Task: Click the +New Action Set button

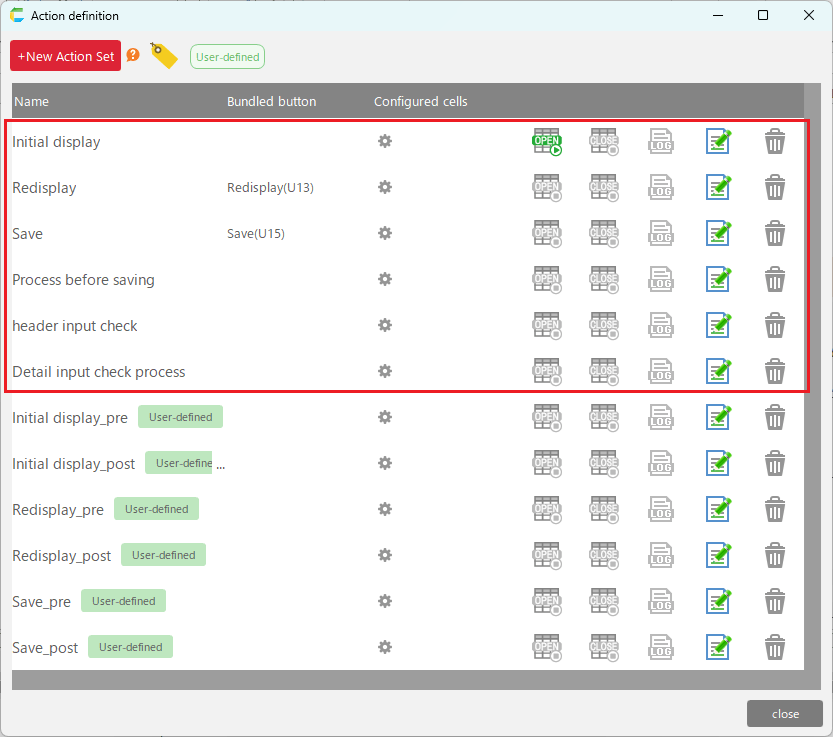Action: (x=66, y=56)
